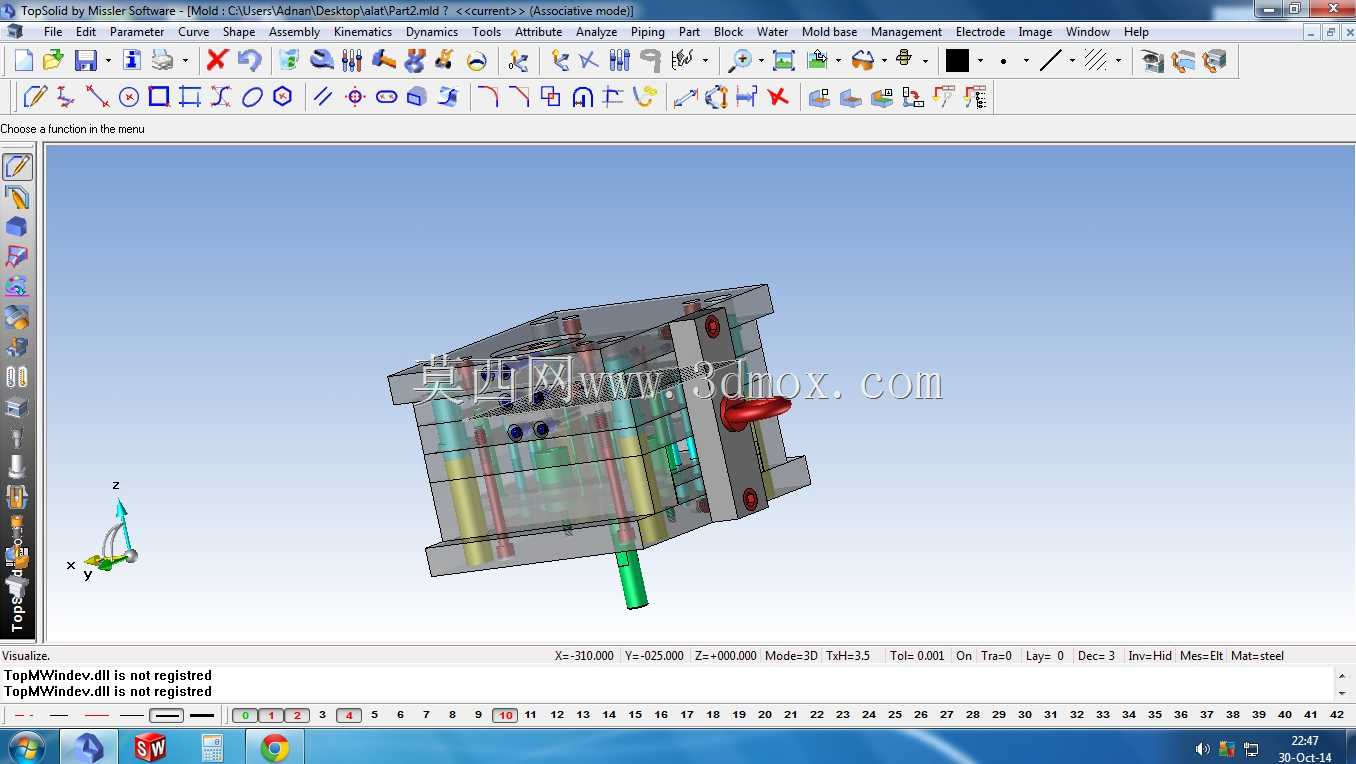Toggle level 4 button

349,715
